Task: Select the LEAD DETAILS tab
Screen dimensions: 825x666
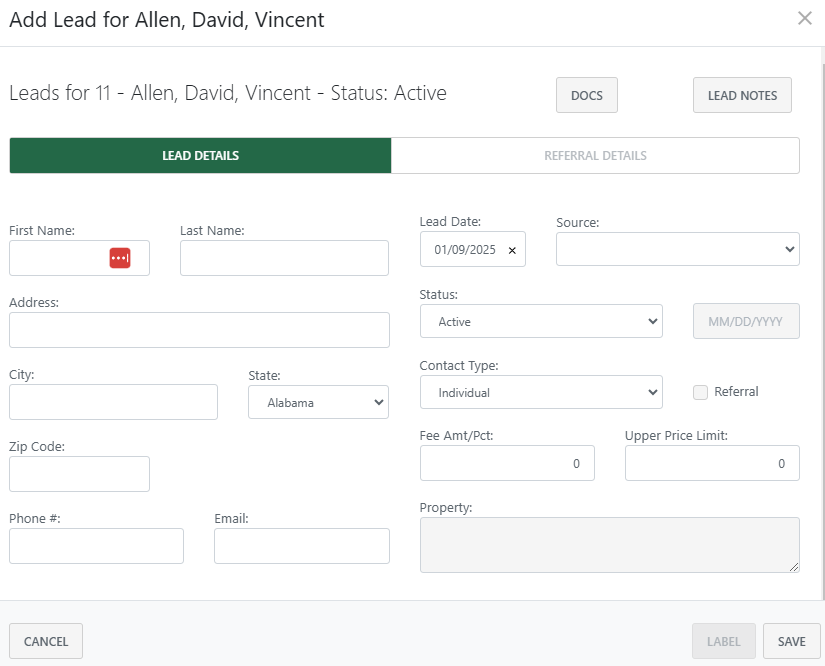Action: 200,155
